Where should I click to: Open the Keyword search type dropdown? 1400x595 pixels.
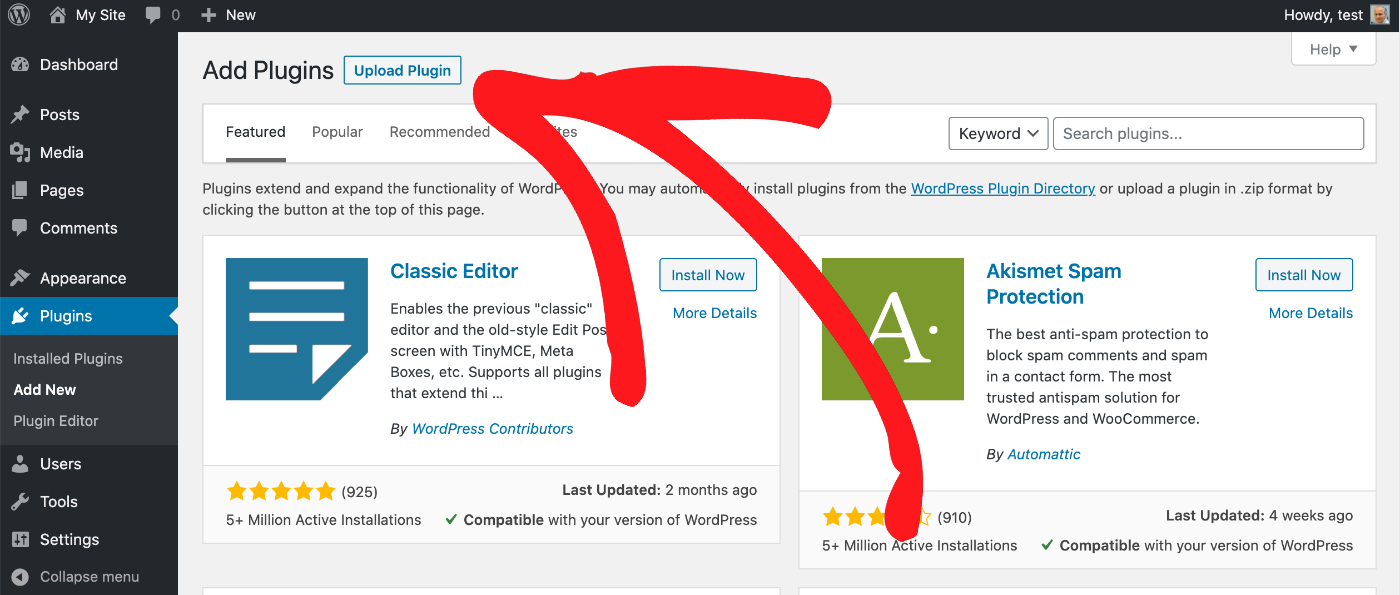(998, 134)
